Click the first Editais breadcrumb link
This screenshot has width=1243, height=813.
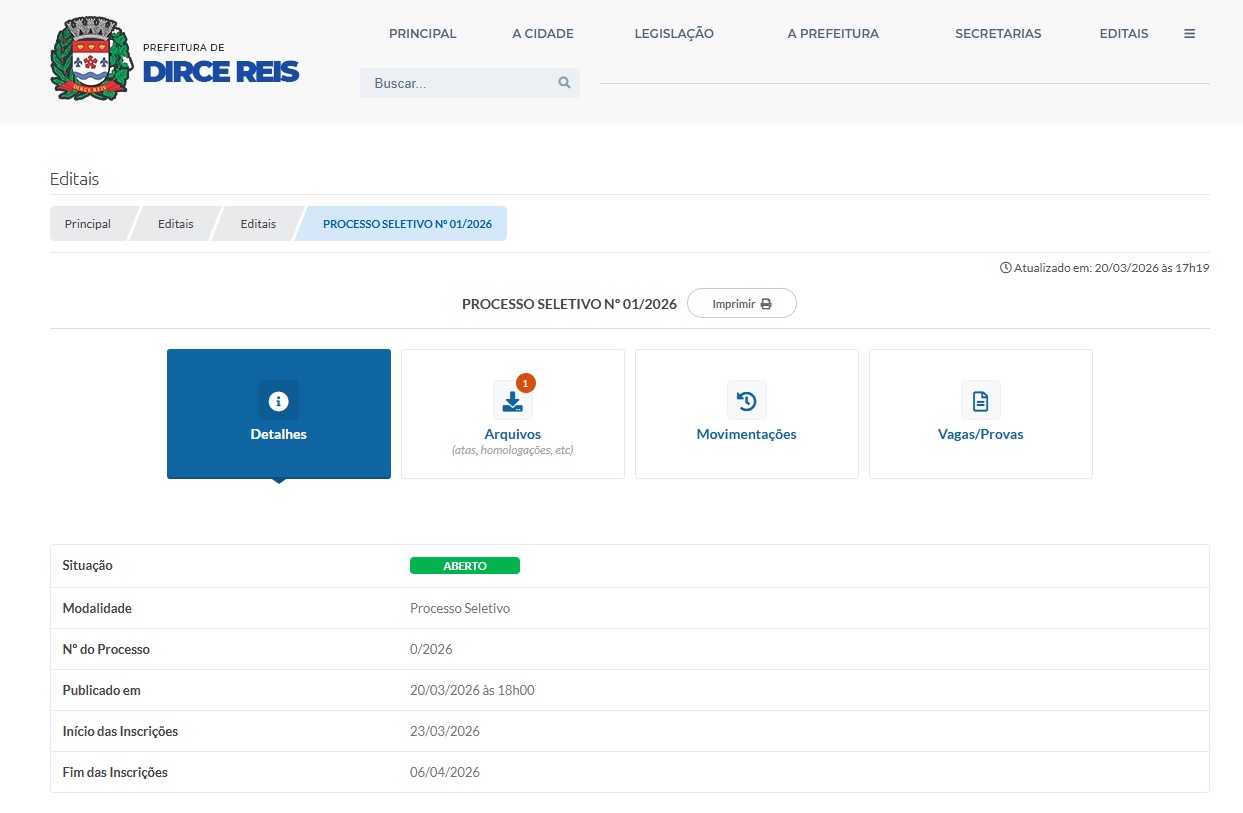176,224
